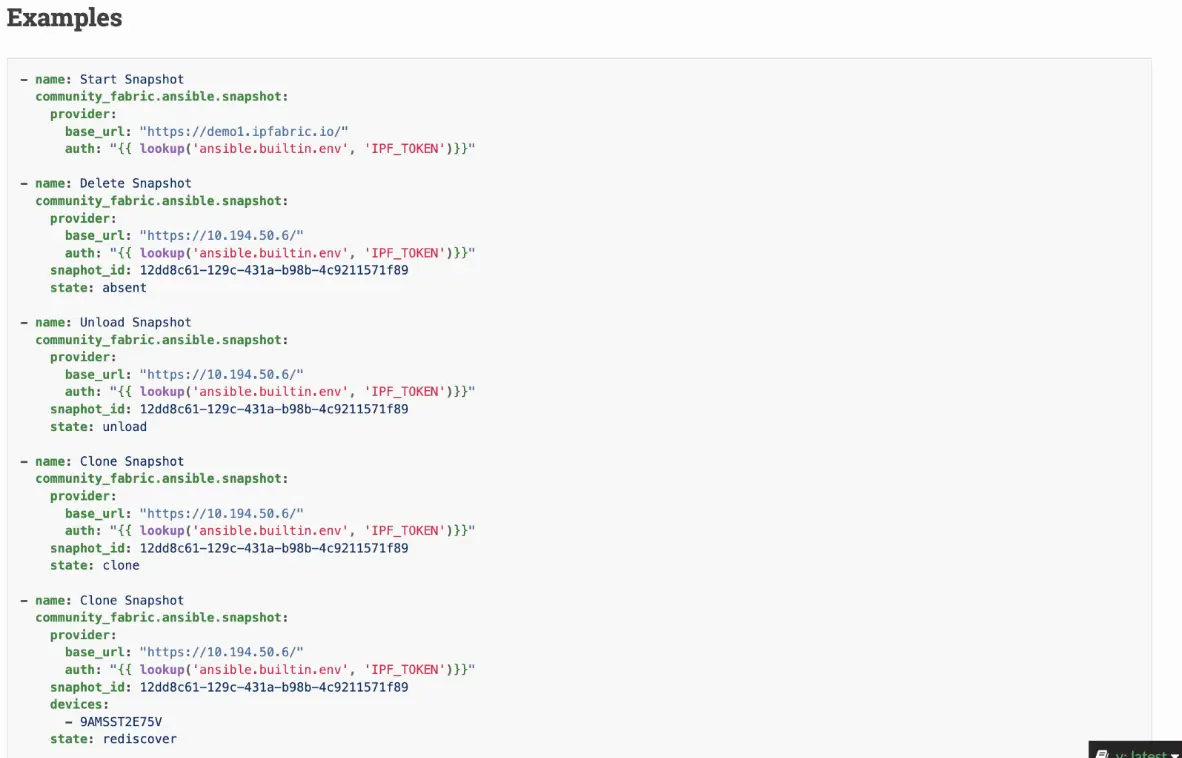The image size is (1182, 758).
Task: Click the auth line under Start Snapshot
Action: click(x=270, y=148)
